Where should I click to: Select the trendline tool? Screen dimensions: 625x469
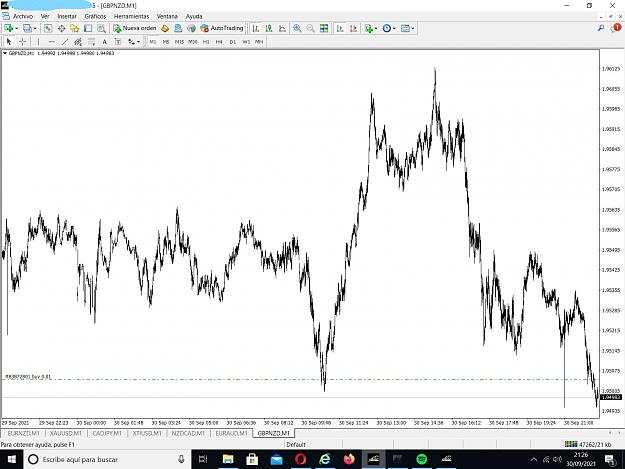pos(65,41)
